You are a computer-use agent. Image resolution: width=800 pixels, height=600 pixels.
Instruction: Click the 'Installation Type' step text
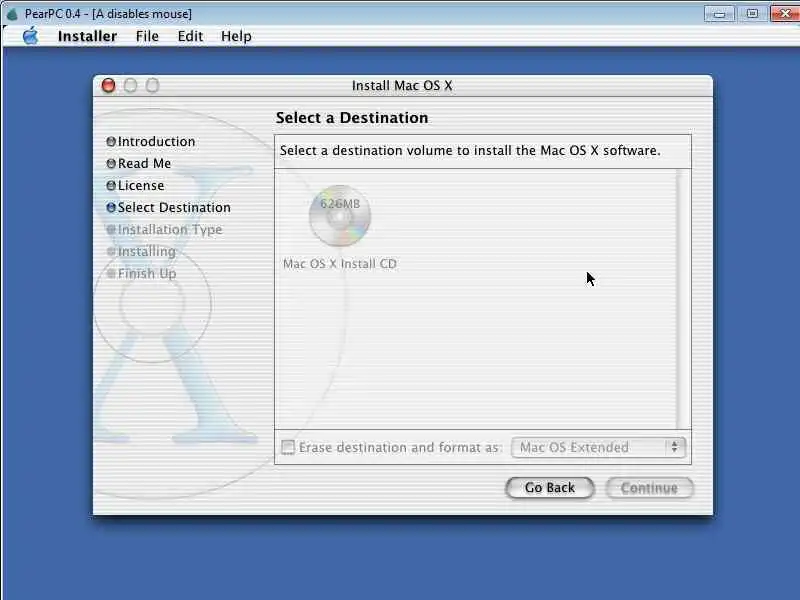[x=170, y=230]
